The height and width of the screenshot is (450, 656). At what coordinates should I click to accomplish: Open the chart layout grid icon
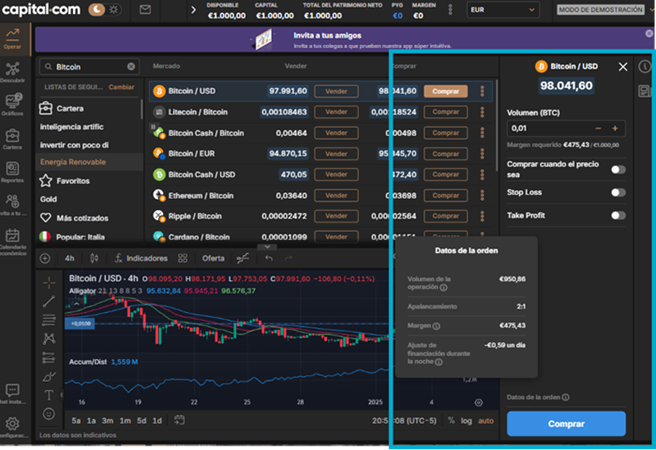pos(182,258)
